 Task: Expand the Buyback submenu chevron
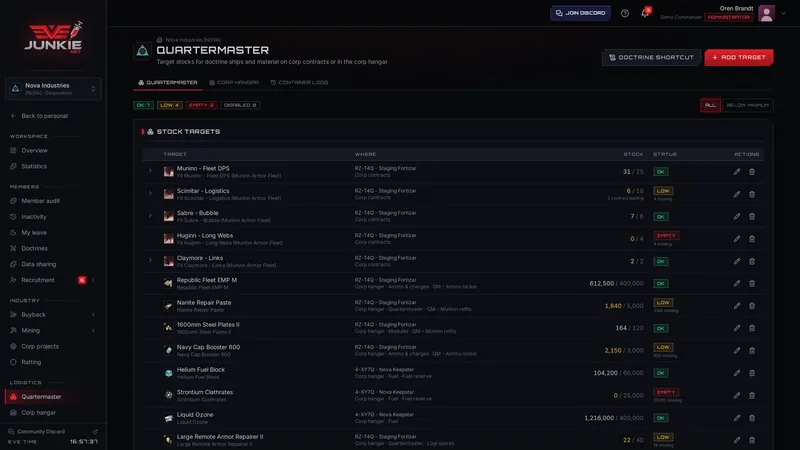coord(93,315)
